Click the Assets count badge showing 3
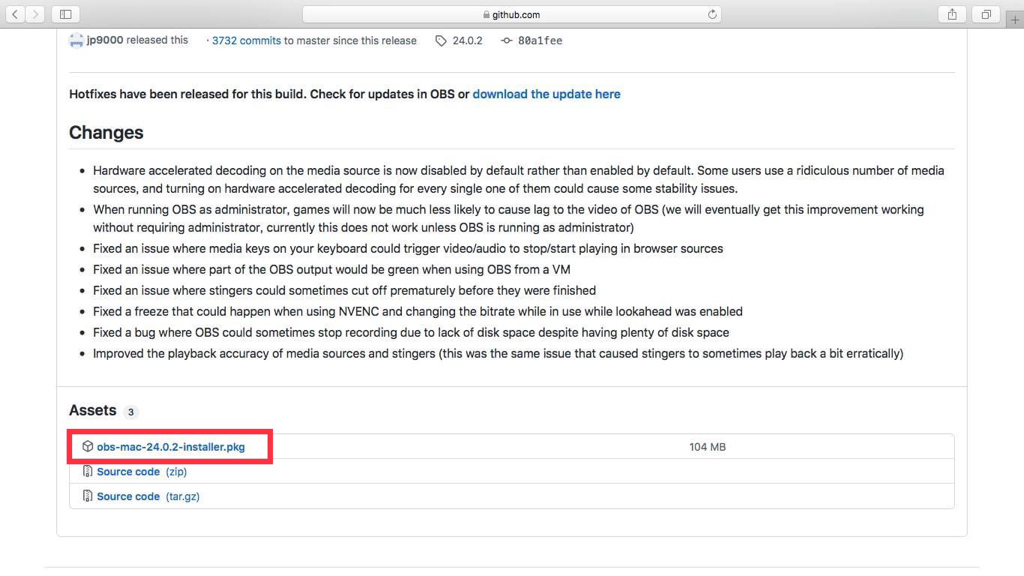 131,412
